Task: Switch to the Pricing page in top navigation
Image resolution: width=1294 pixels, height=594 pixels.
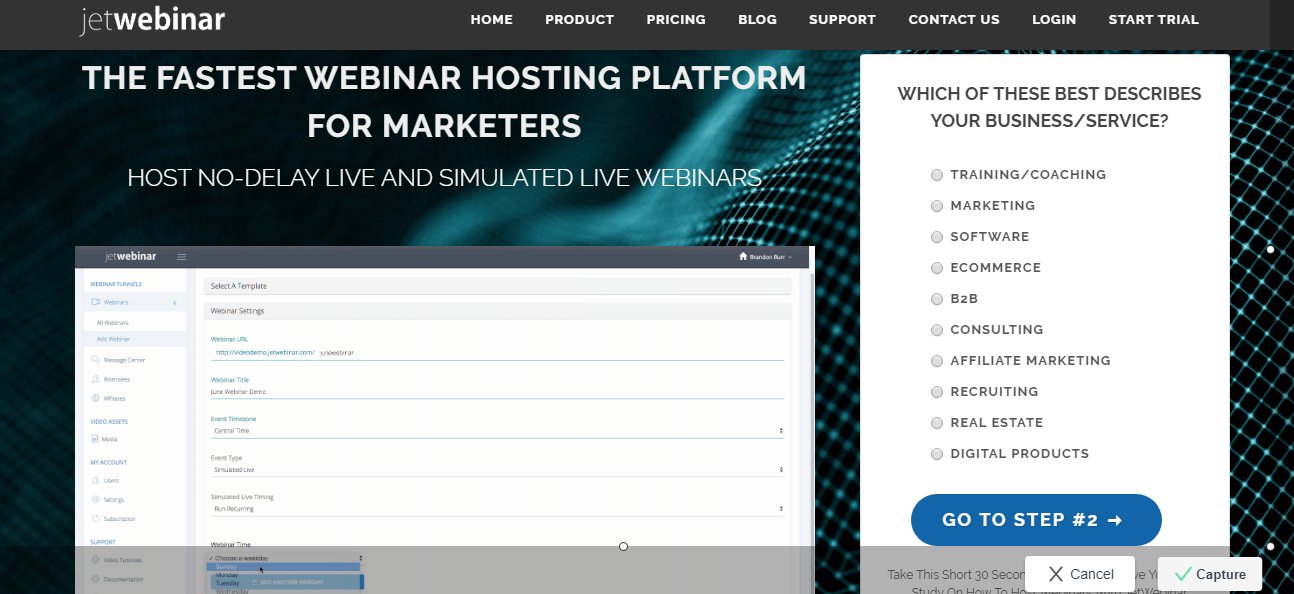Action: tap(676, 19)
